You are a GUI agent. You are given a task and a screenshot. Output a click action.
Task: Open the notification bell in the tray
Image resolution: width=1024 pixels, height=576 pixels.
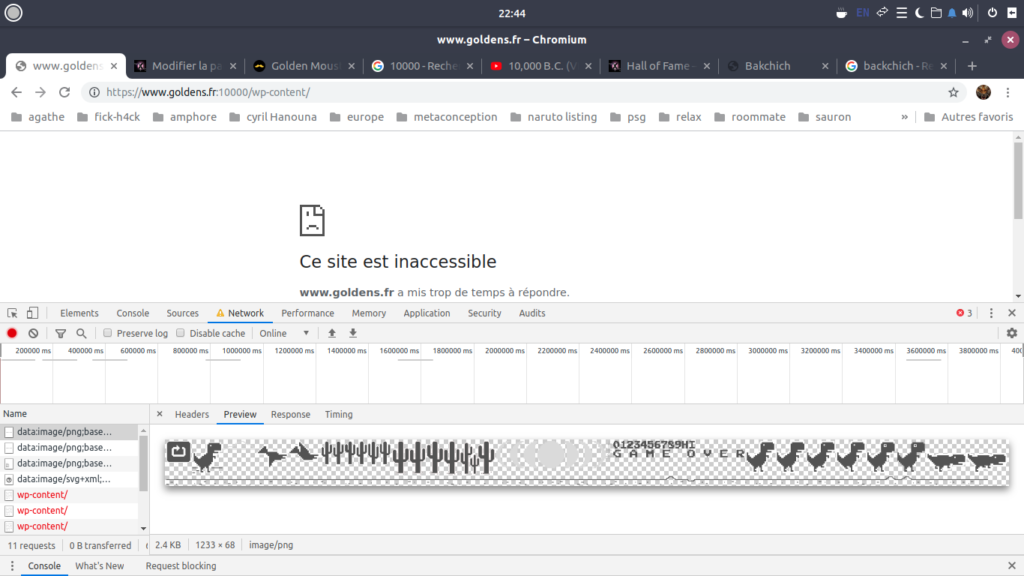pos(952,13)
